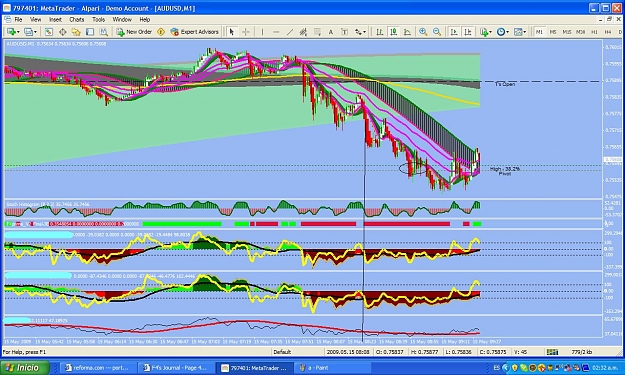Toggle the Expert Advisors button
Image resolution: width=625 pixels, height=375 pixels.
point(195,32)
